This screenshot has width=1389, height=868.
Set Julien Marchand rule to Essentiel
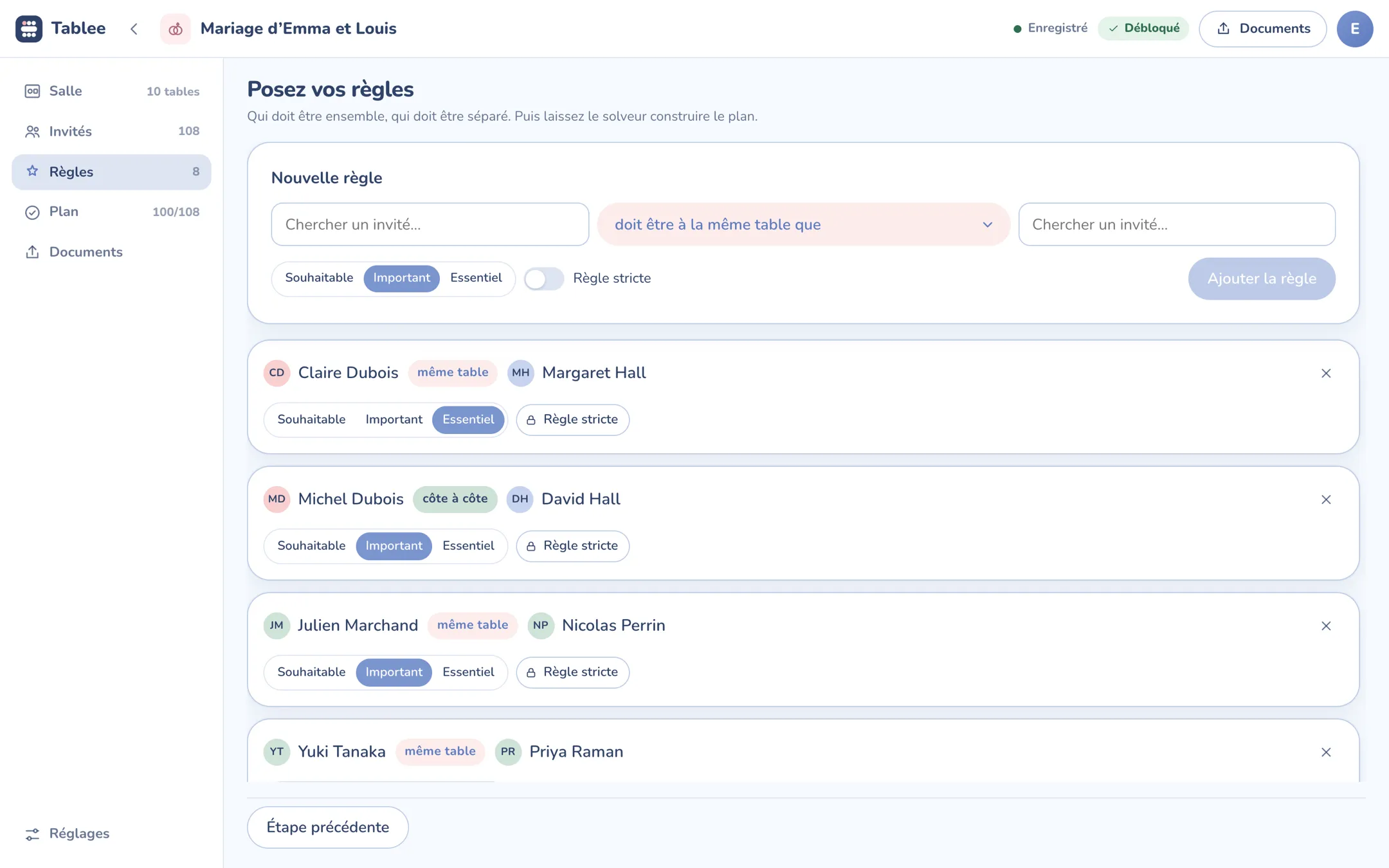click(x=468, y=673)
